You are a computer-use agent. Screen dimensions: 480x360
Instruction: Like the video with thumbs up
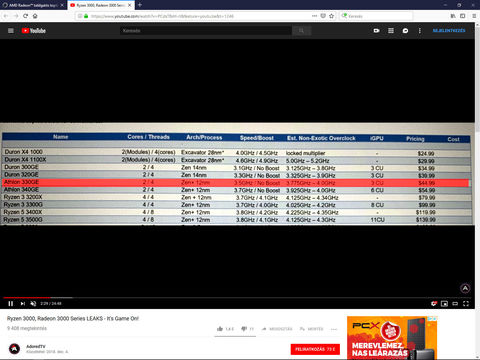coord(225,329)
